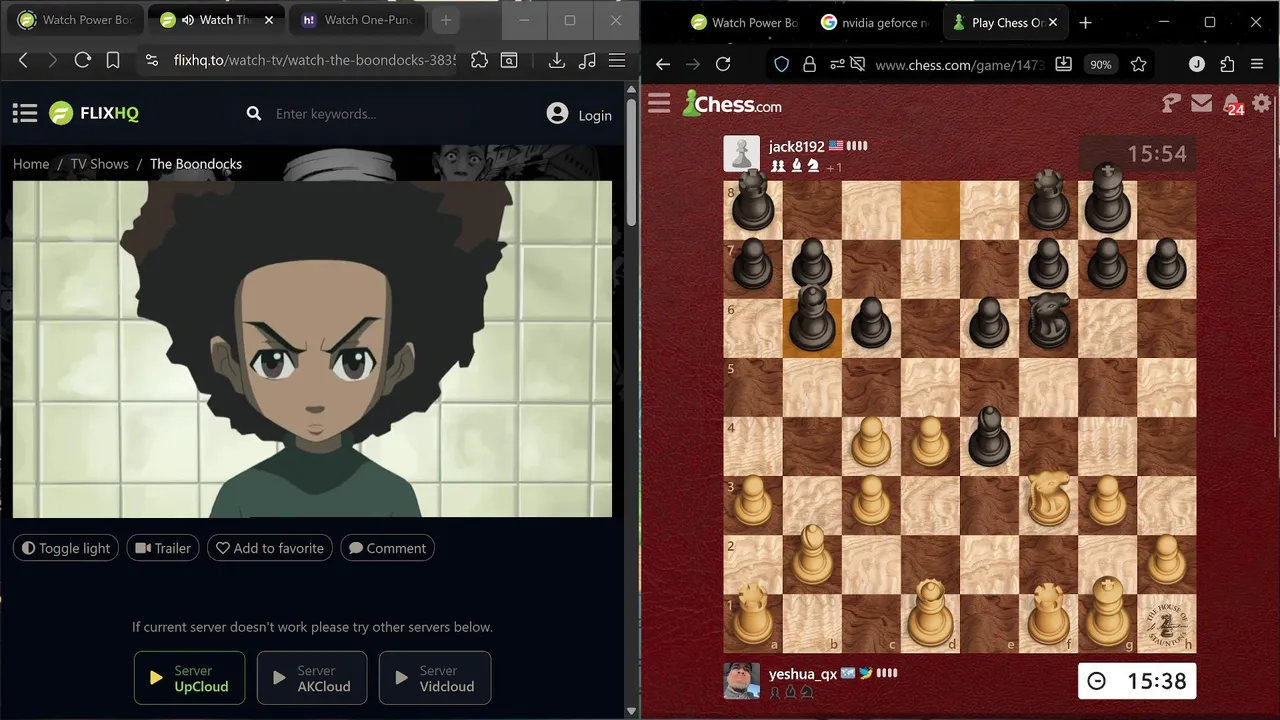Go back in the FlixHQ browser window
The image size is (1280, 720).
23,60
